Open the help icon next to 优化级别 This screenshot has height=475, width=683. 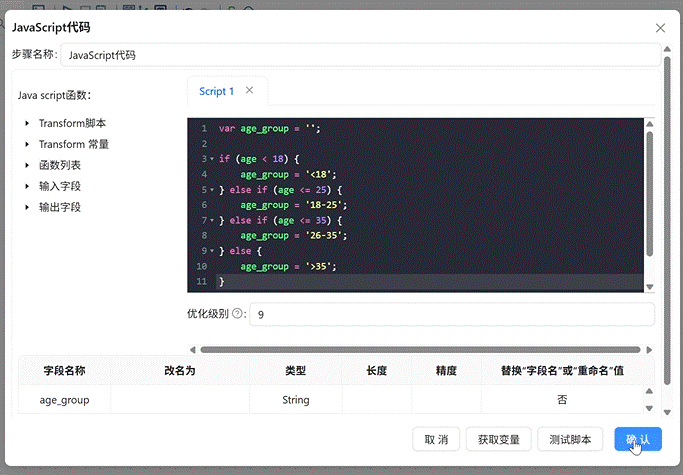click(x=237, y=313)
